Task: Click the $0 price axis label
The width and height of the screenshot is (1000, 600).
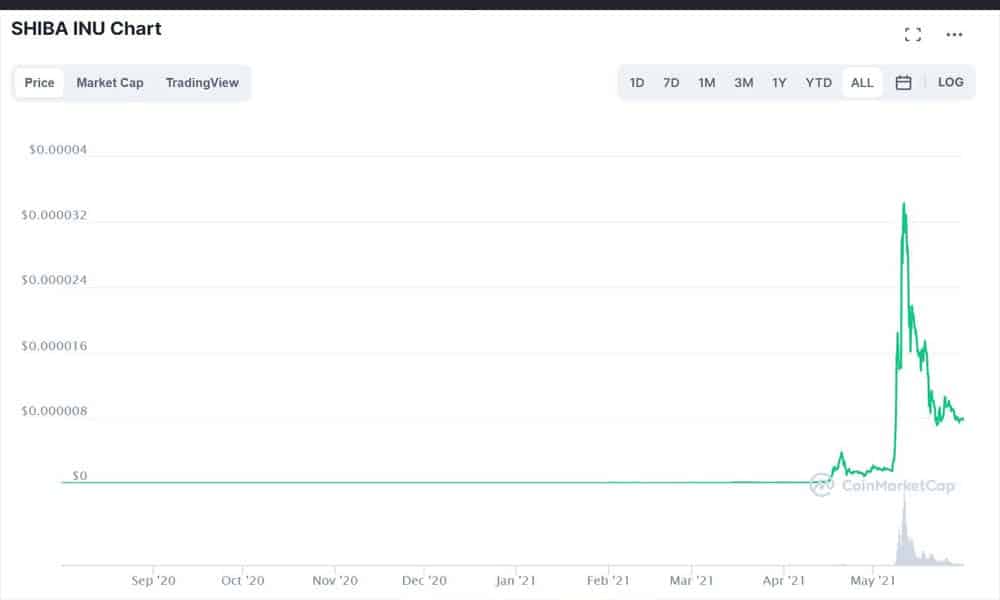Action: click(79, 476)
